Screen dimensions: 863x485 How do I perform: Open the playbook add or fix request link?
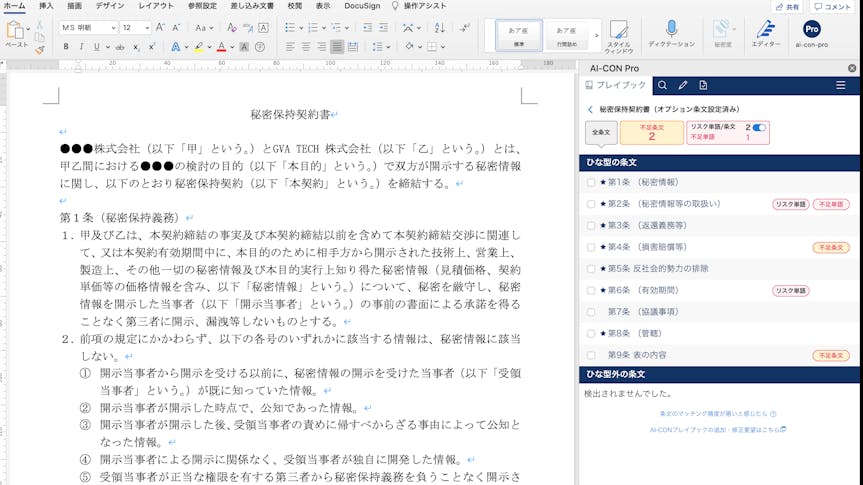(718, 429)
